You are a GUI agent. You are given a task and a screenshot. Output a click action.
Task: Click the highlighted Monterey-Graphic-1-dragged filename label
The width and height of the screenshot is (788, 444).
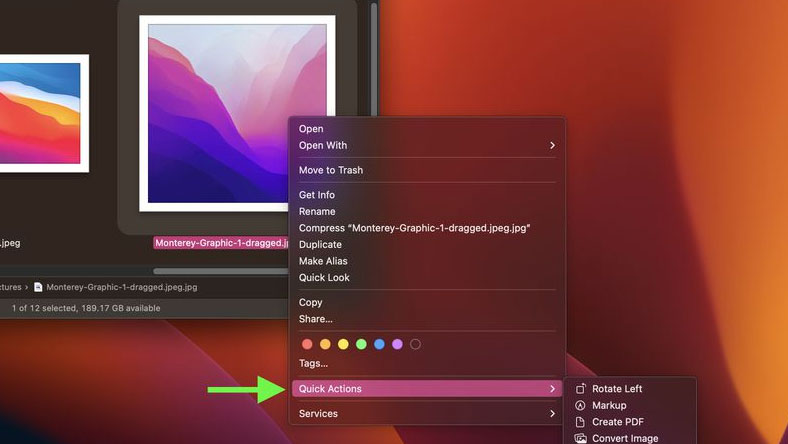221,243
